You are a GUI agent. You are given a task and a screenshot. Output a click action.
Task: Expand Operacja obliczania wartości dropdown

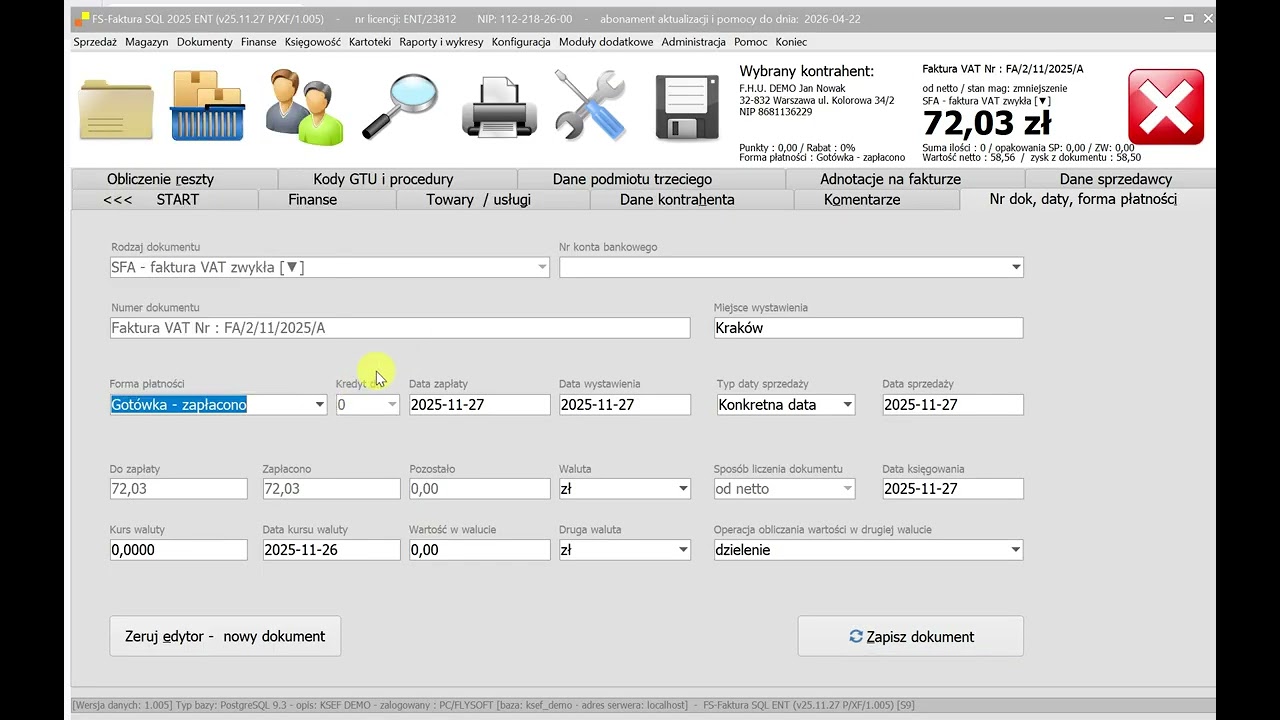point(1016,550)
